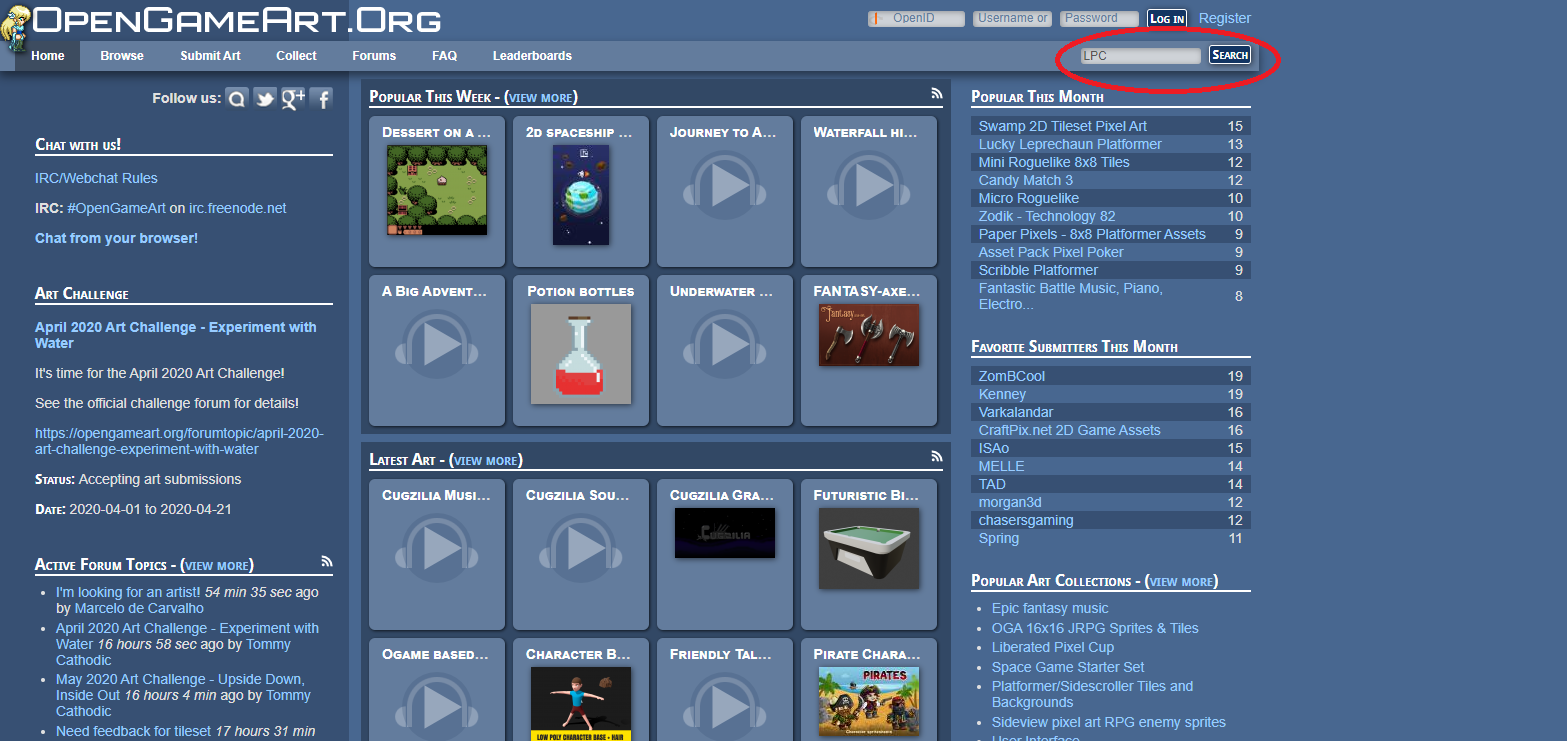Click the search box containing LPC
This screenshot has width=1567, height=741.
pyautogui.click(x=1140, y=56)
